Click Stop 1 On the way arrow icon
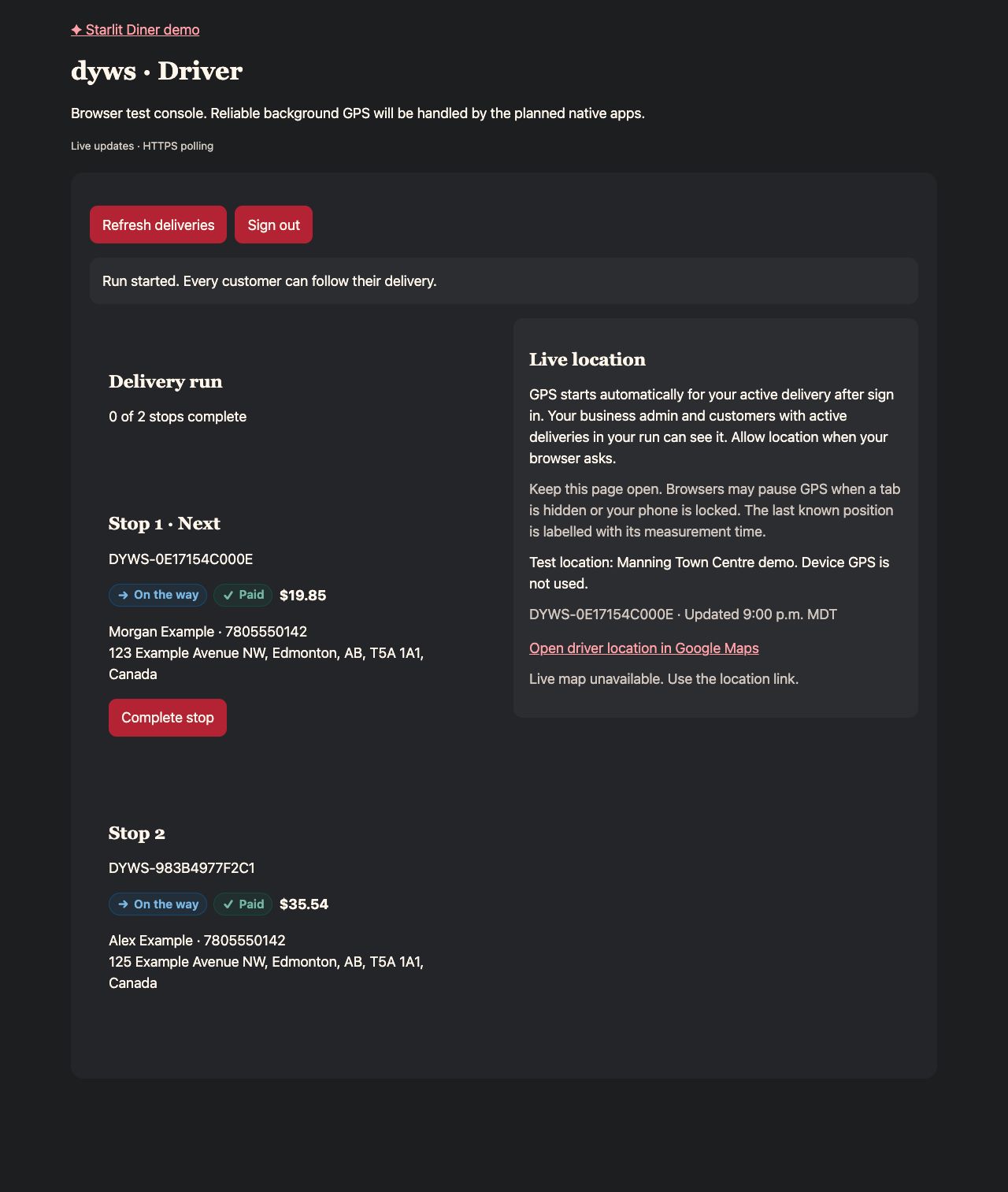Viewport: 1008px width, 1192px height. (123, 596)
